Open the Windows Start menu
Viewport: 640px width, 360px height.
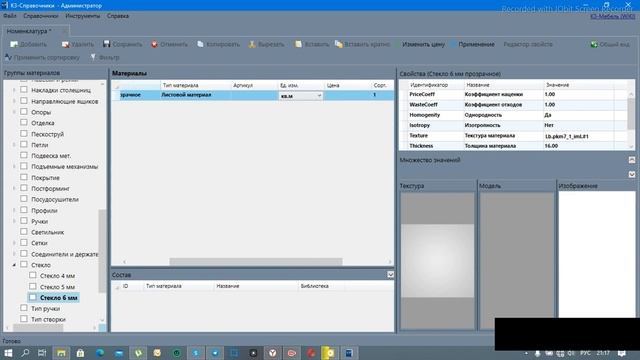tap(8, 353)
